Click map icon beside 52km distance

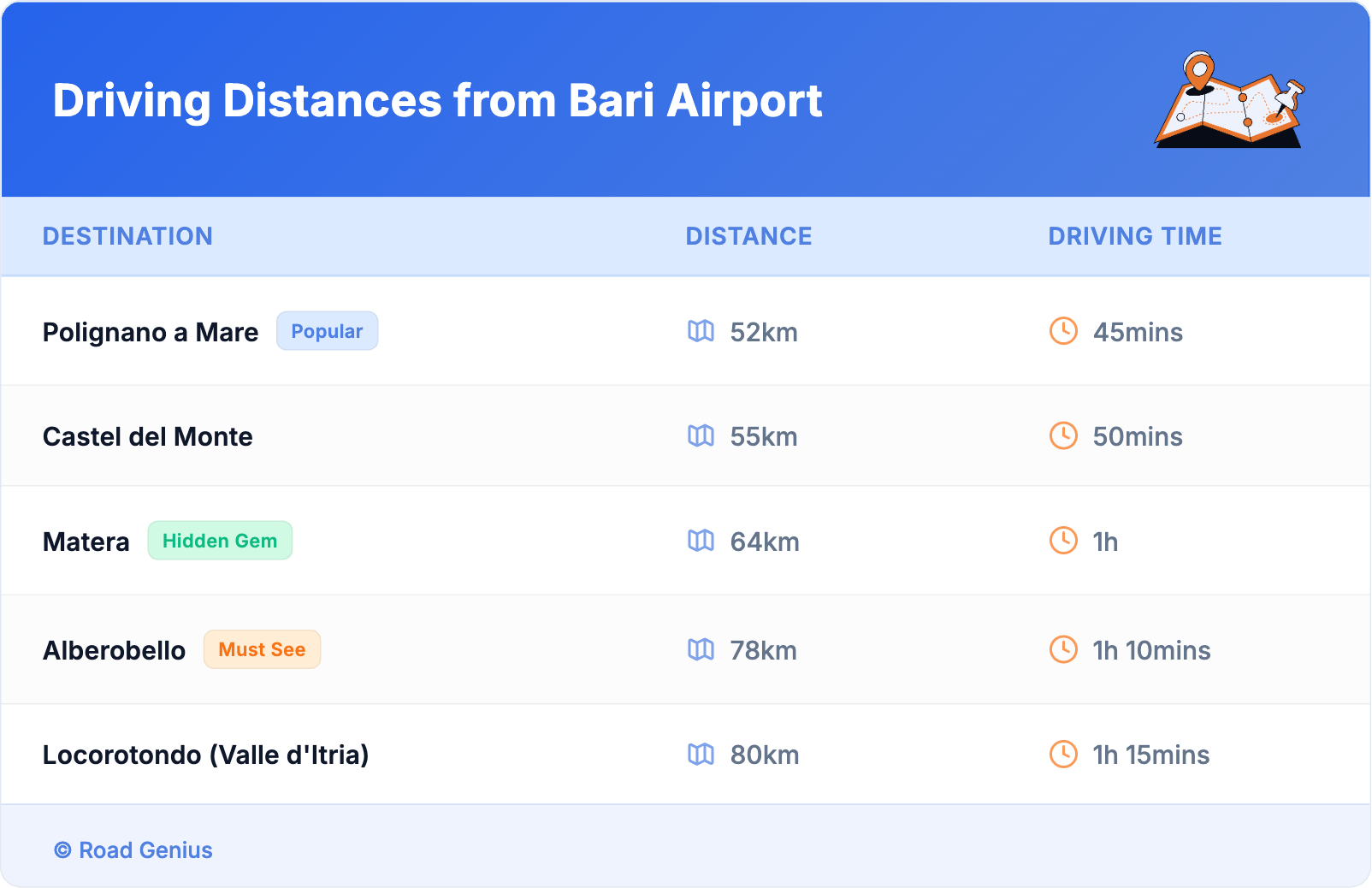pyautogui.click(x=701, y=331)
